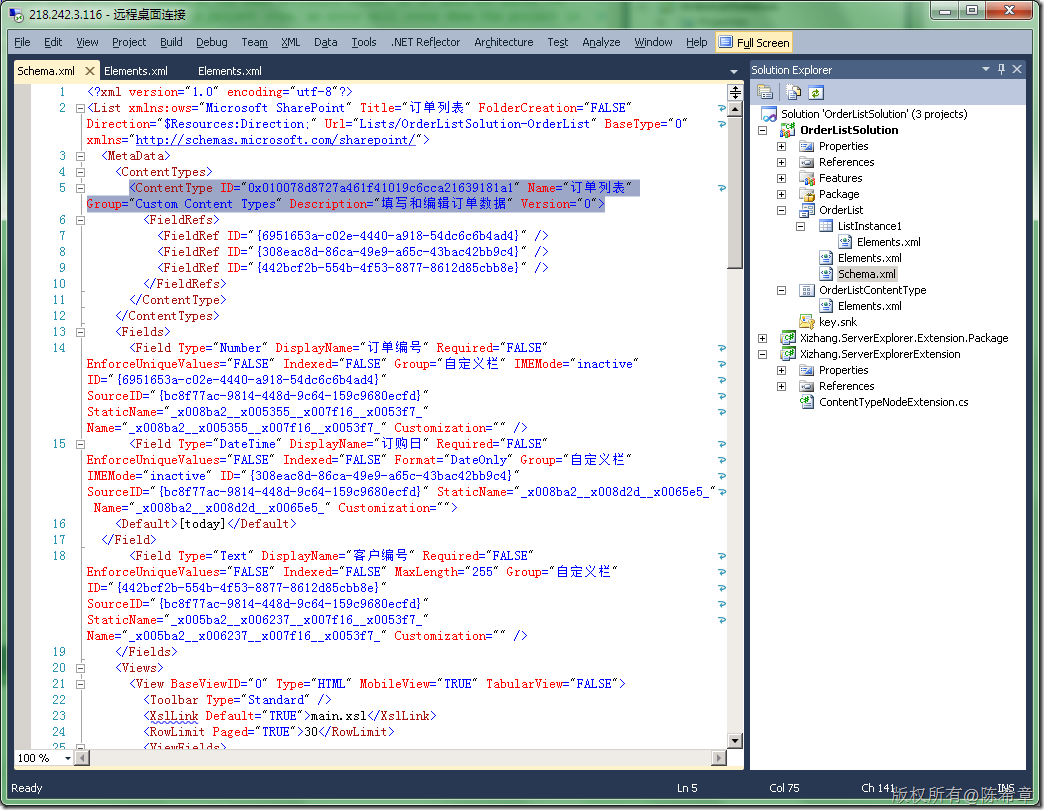
Task: Close the Schema.xml editor tab
Action: coord(90,71)
